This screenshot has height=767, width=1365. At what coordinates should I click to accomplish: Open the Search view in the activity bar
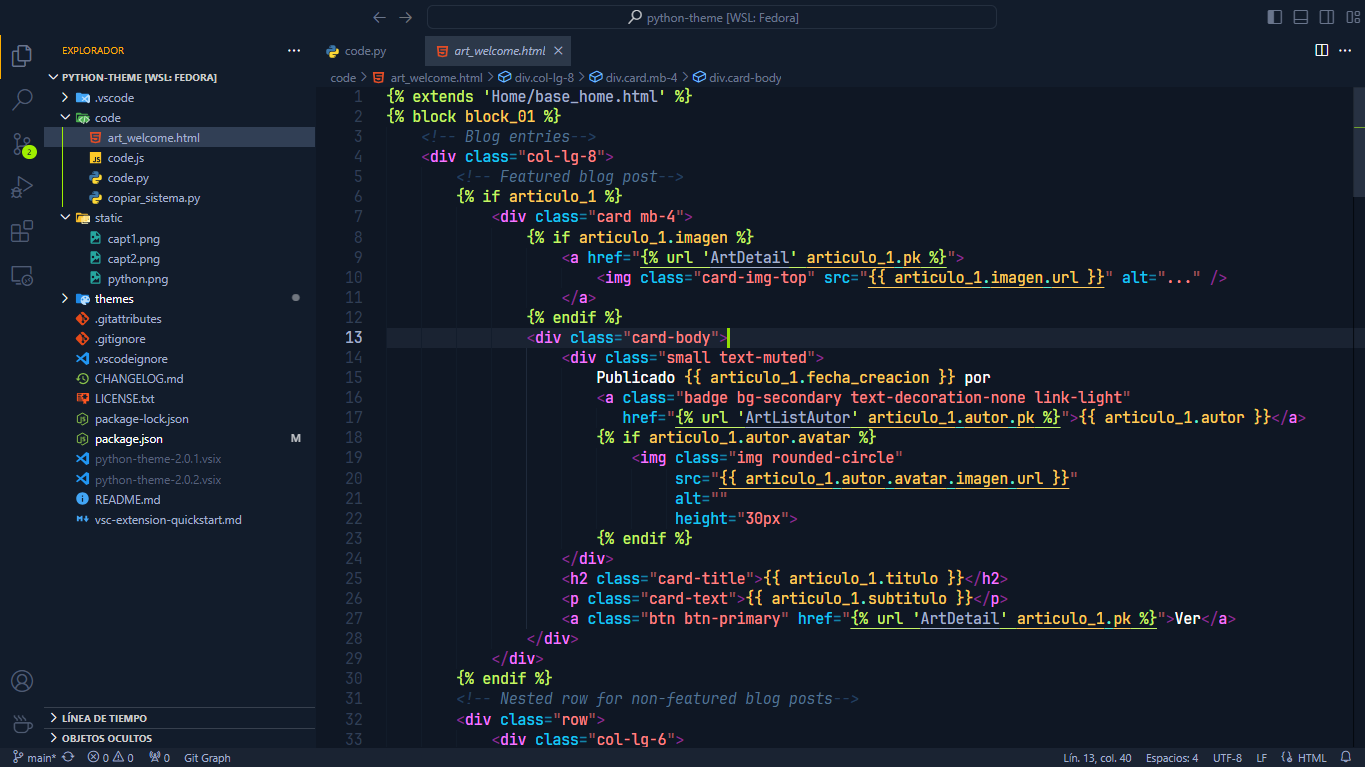pyautogui.click(x=22, y=100)
